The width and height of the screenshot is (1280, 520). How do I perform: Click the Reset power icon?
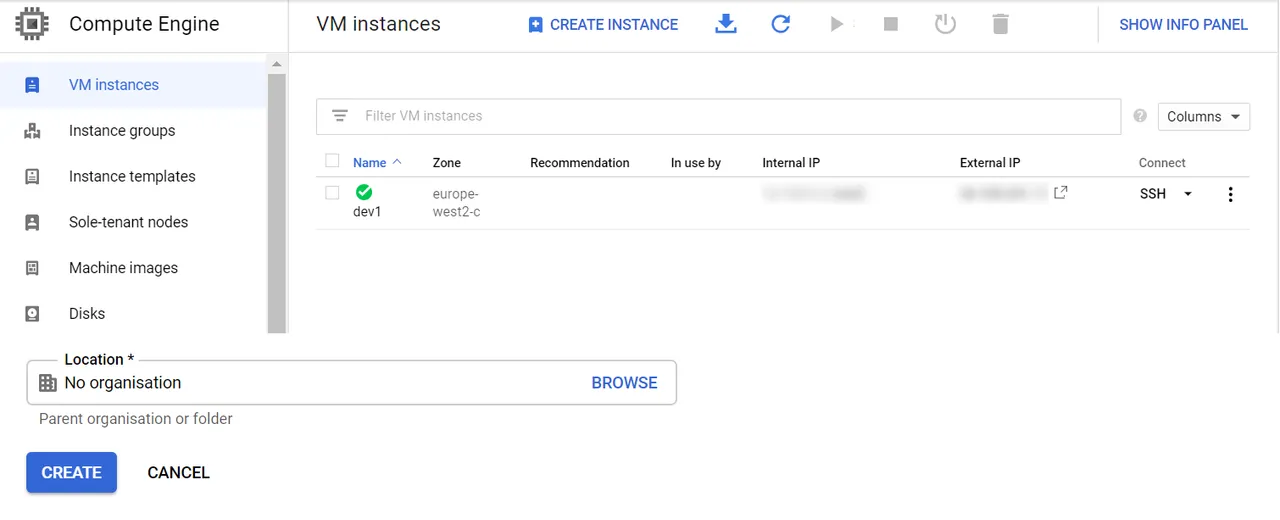[946, 24]
